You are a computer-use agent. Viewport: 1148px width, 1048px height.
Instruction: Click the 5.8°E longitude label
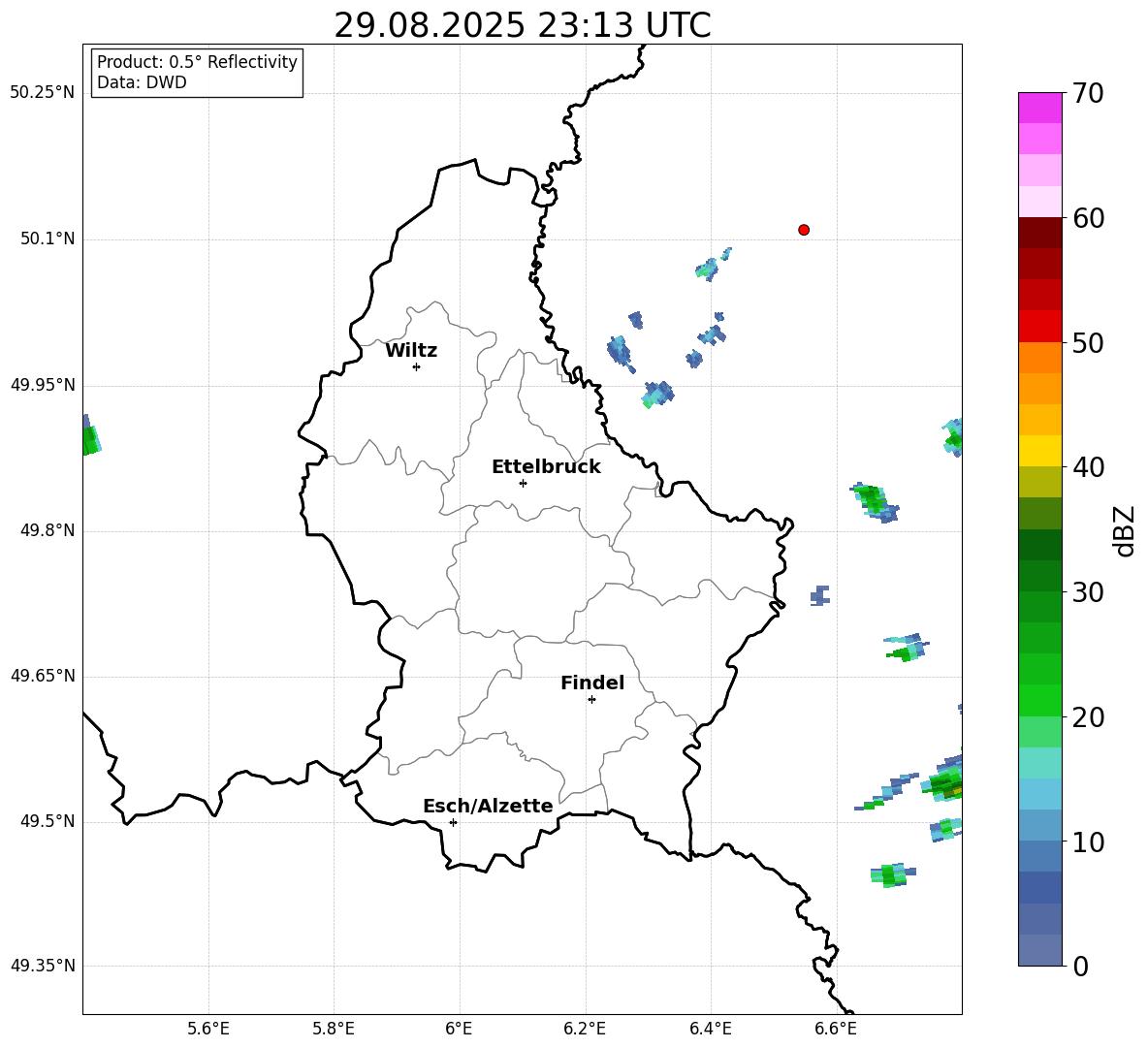pos(334,1029)
